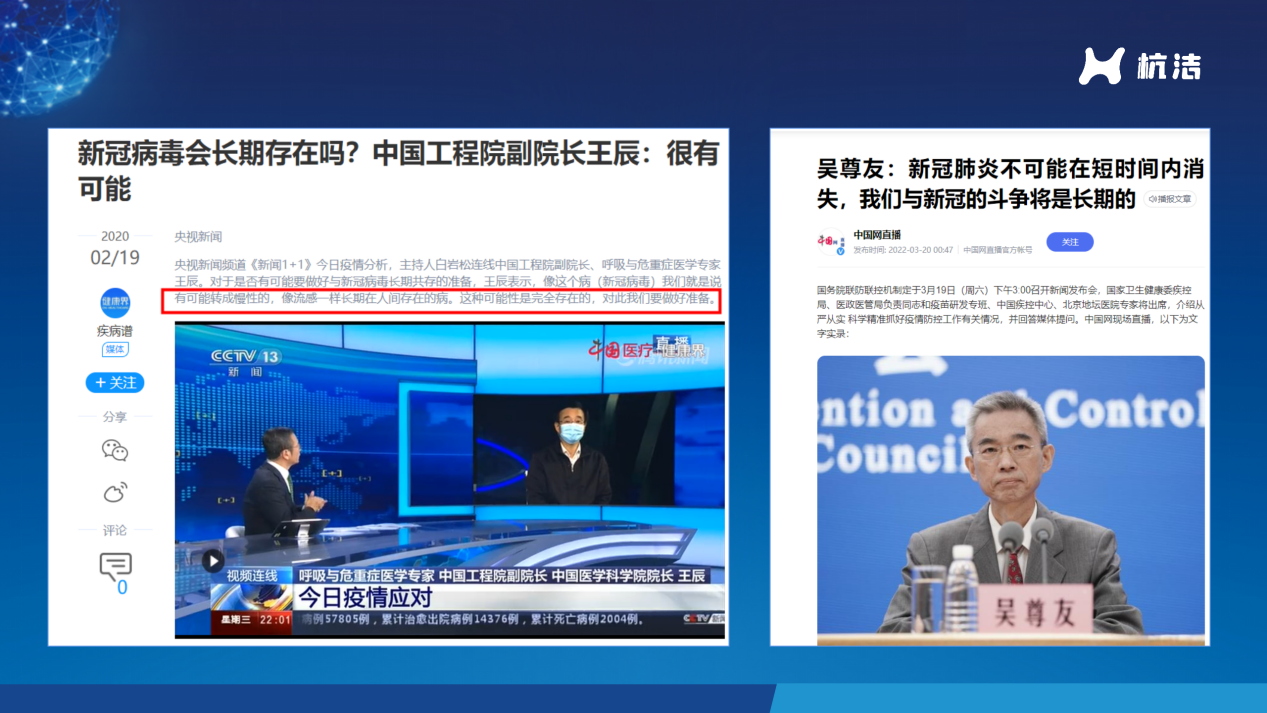Follow 中国网直播 with the 关注 button
Image resolution: width=1267 pixels, height=713 pixels.
click(x=1069, y=242)
